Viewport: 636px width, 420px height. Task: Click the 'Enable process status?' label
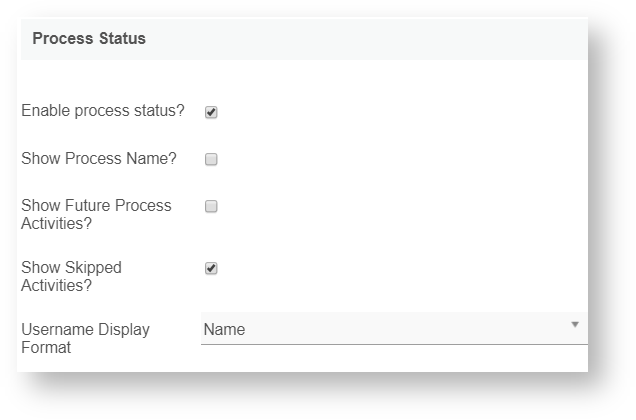(103, 111)
